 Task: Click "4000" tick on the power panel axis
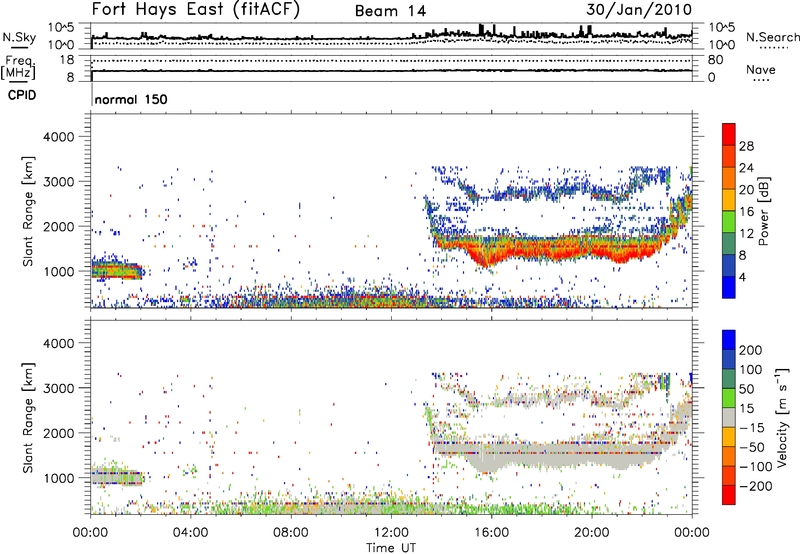58,137
